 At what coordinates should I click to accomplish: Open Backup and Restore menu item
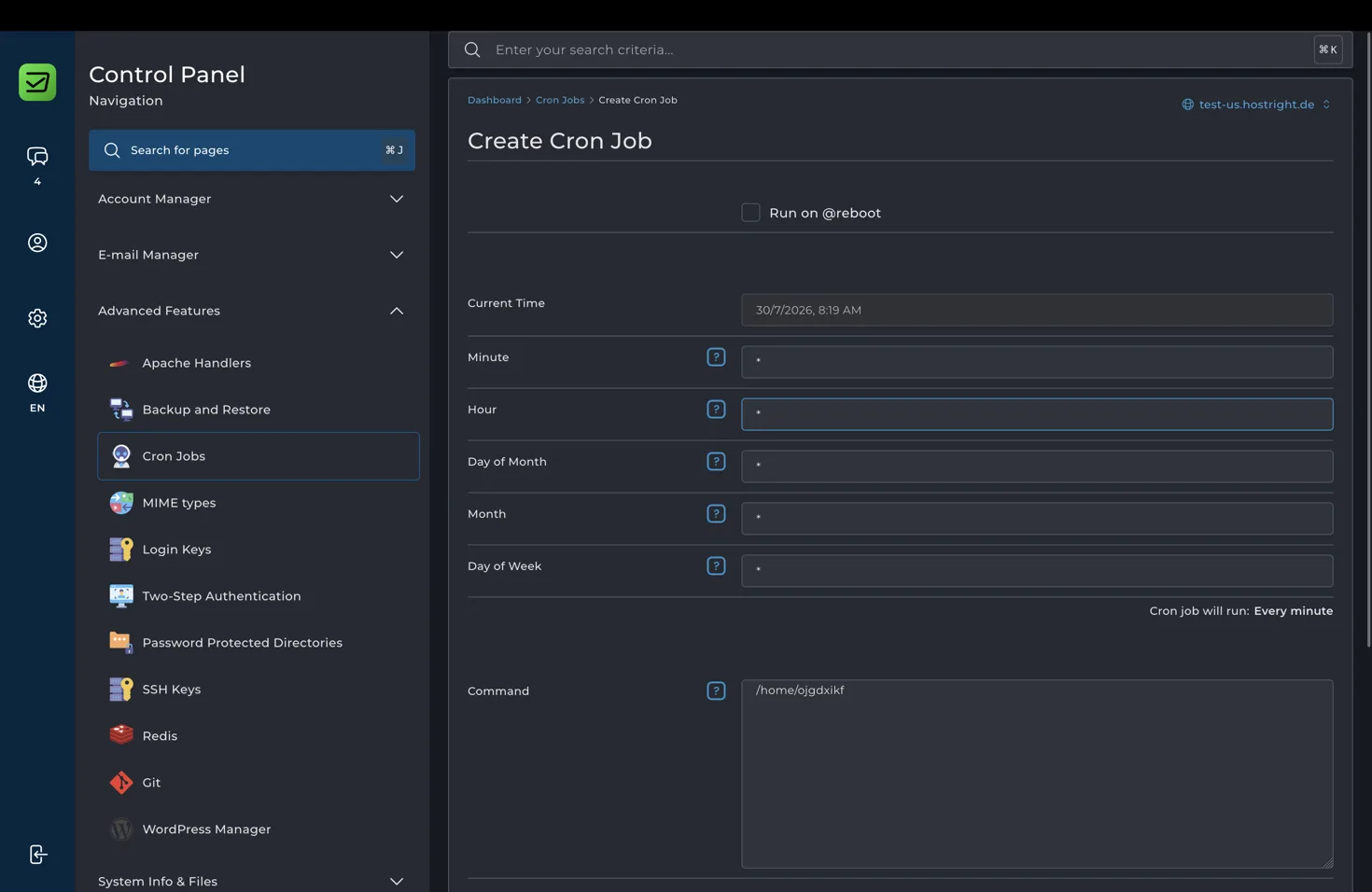click(x=259, y=410)
